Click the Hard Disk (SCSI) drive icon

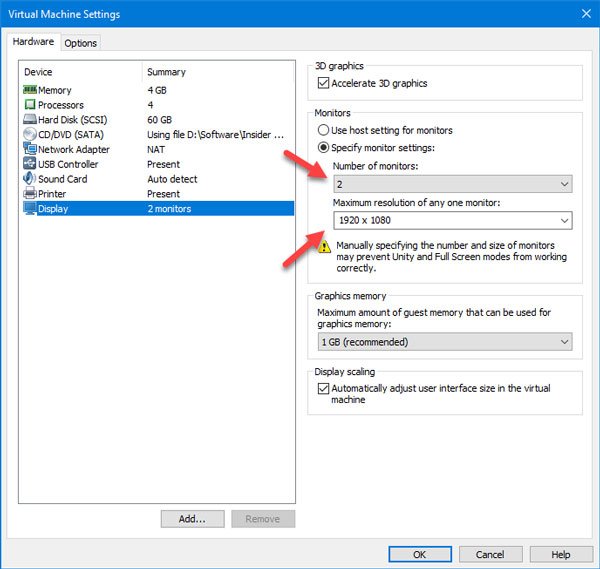(29, 119)
